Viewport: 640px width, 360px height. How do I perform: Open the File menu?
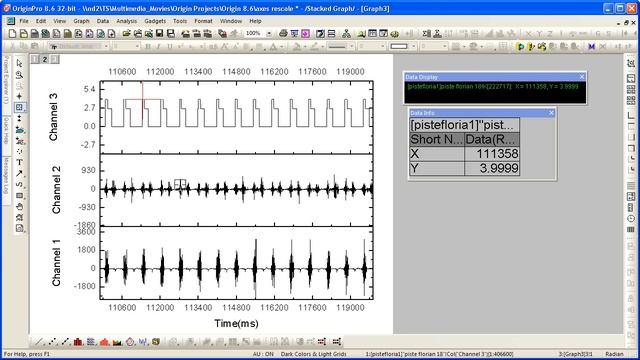(x=24, y=21)
